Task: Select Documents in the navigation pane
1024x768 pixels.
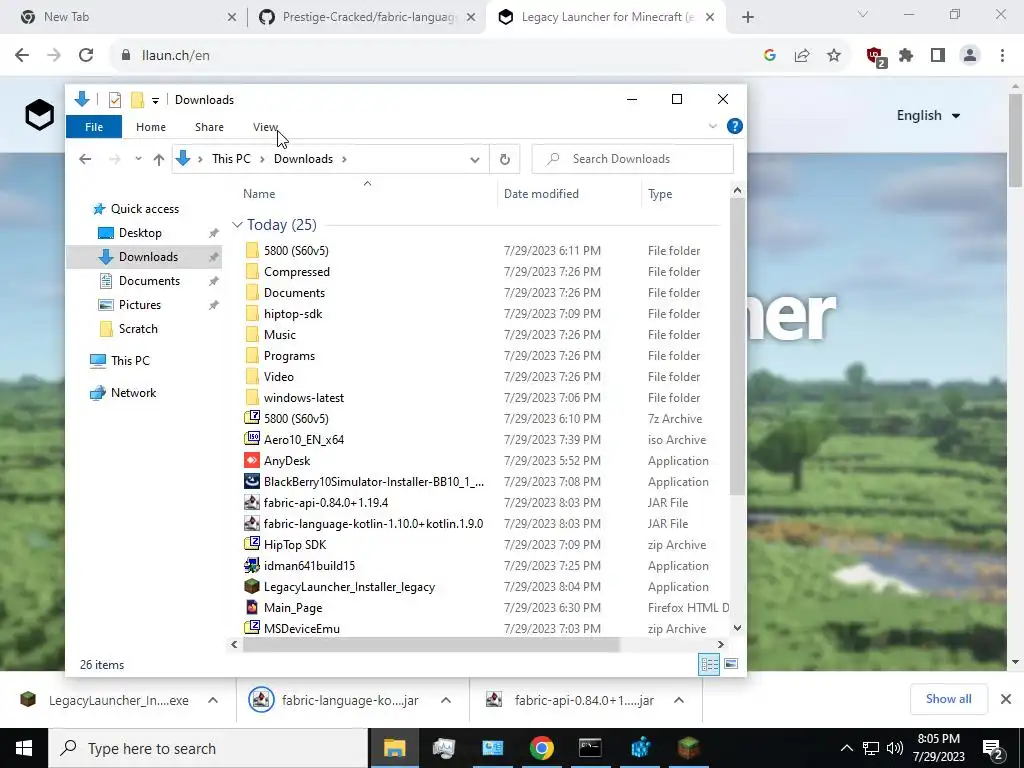Action: click(x=149, y=281)
